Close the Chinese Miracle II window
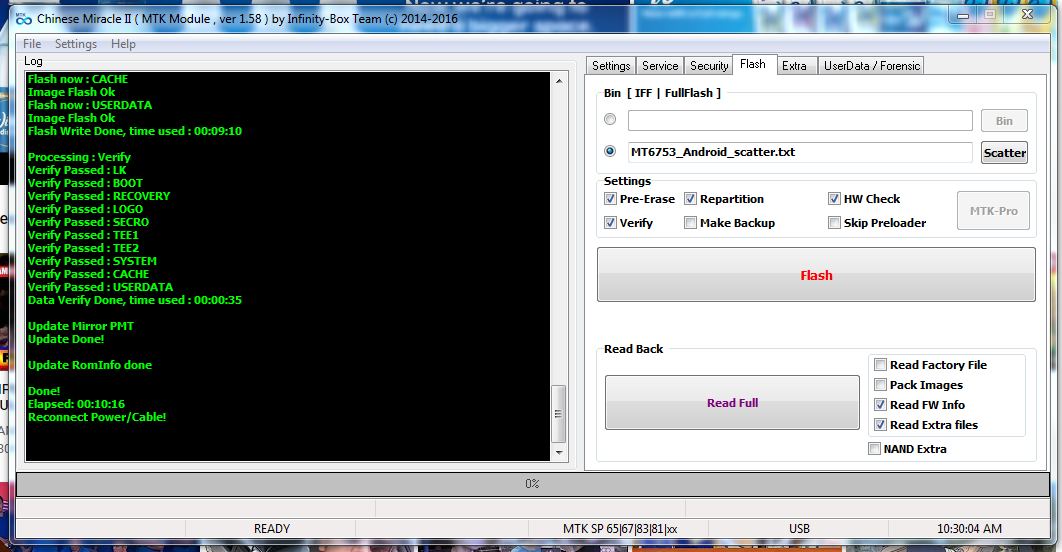The width and height of the screenshot is (1062, 552). pyautogui.click(x=1027, y=15)
